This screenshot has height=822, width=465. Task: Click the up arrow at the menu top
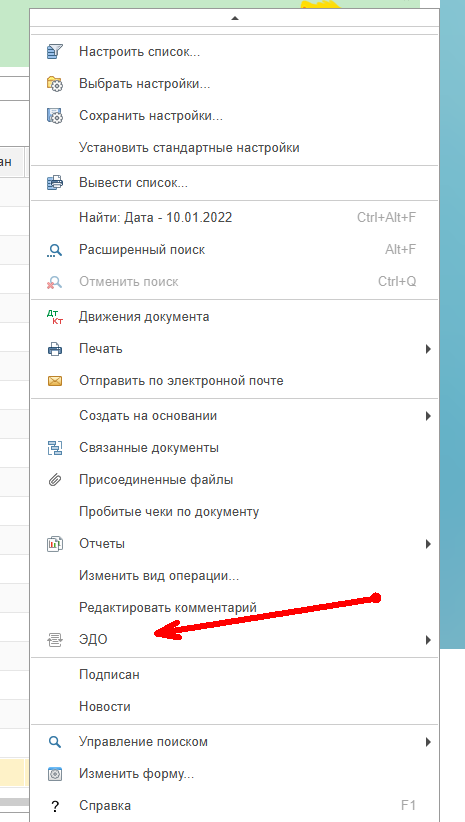click(235, 18)
